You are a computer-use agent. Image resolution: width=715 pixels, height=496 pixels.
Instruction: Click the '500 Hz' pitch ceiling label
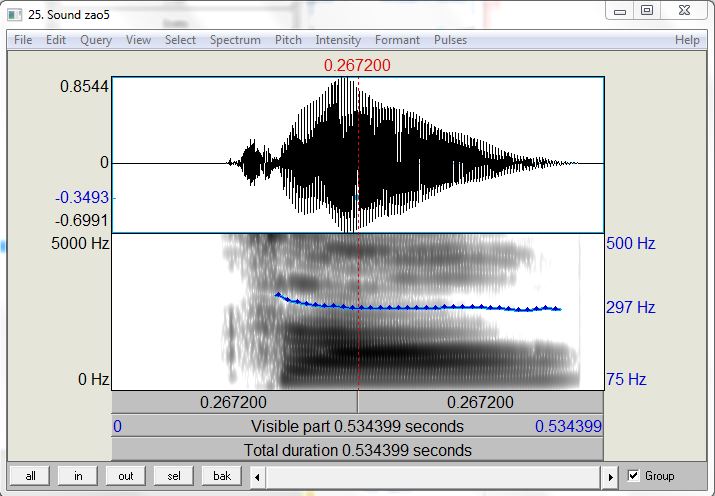pyautogui.click(x=631, y=243)
